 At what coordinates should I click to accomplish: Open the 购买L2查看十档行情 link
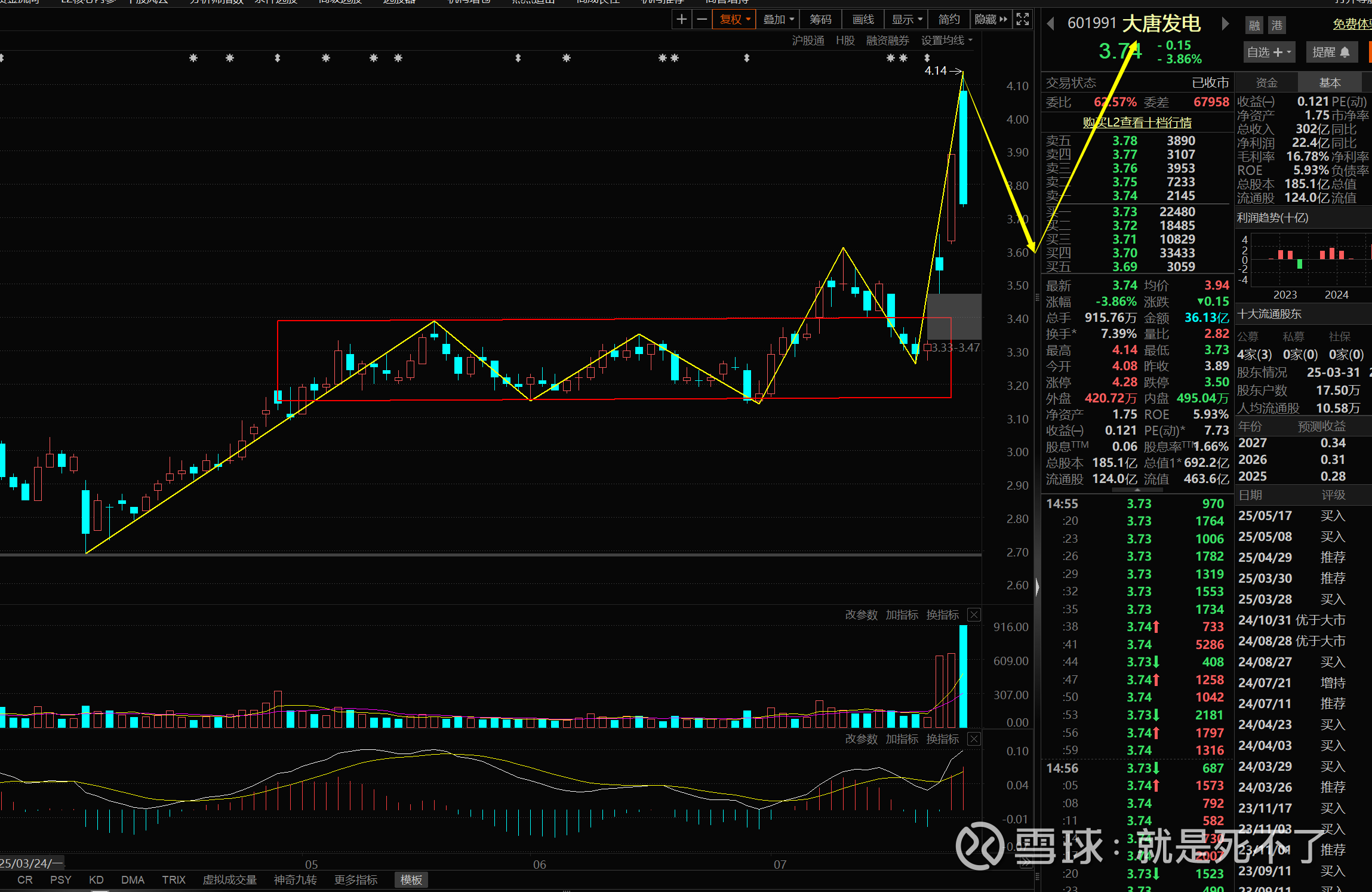(1137, 122)
